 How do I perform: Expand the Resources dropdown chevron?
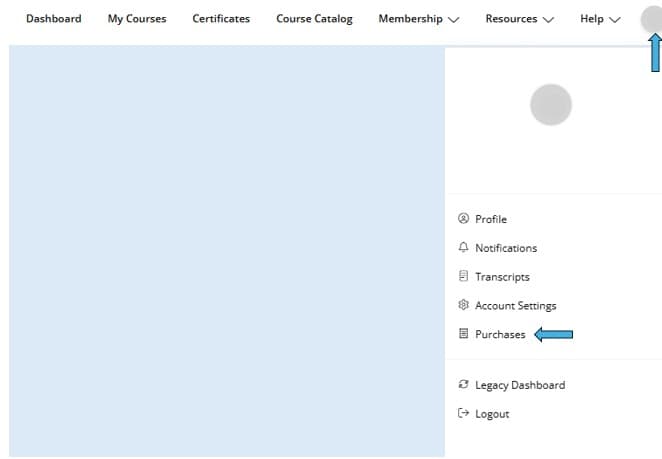(x=547, y=19)
